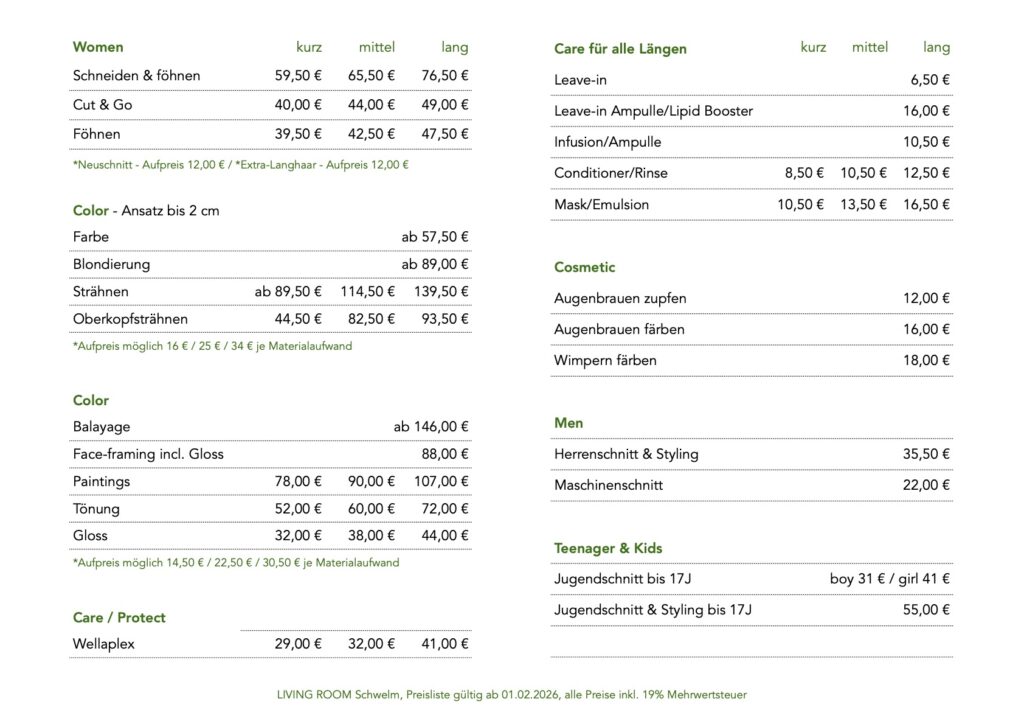The width and height of the screenshot is (1024, 724).
Task: Click the Mask/Emulsion mittel price 13,50 €
Action: (x=863, y=204)
